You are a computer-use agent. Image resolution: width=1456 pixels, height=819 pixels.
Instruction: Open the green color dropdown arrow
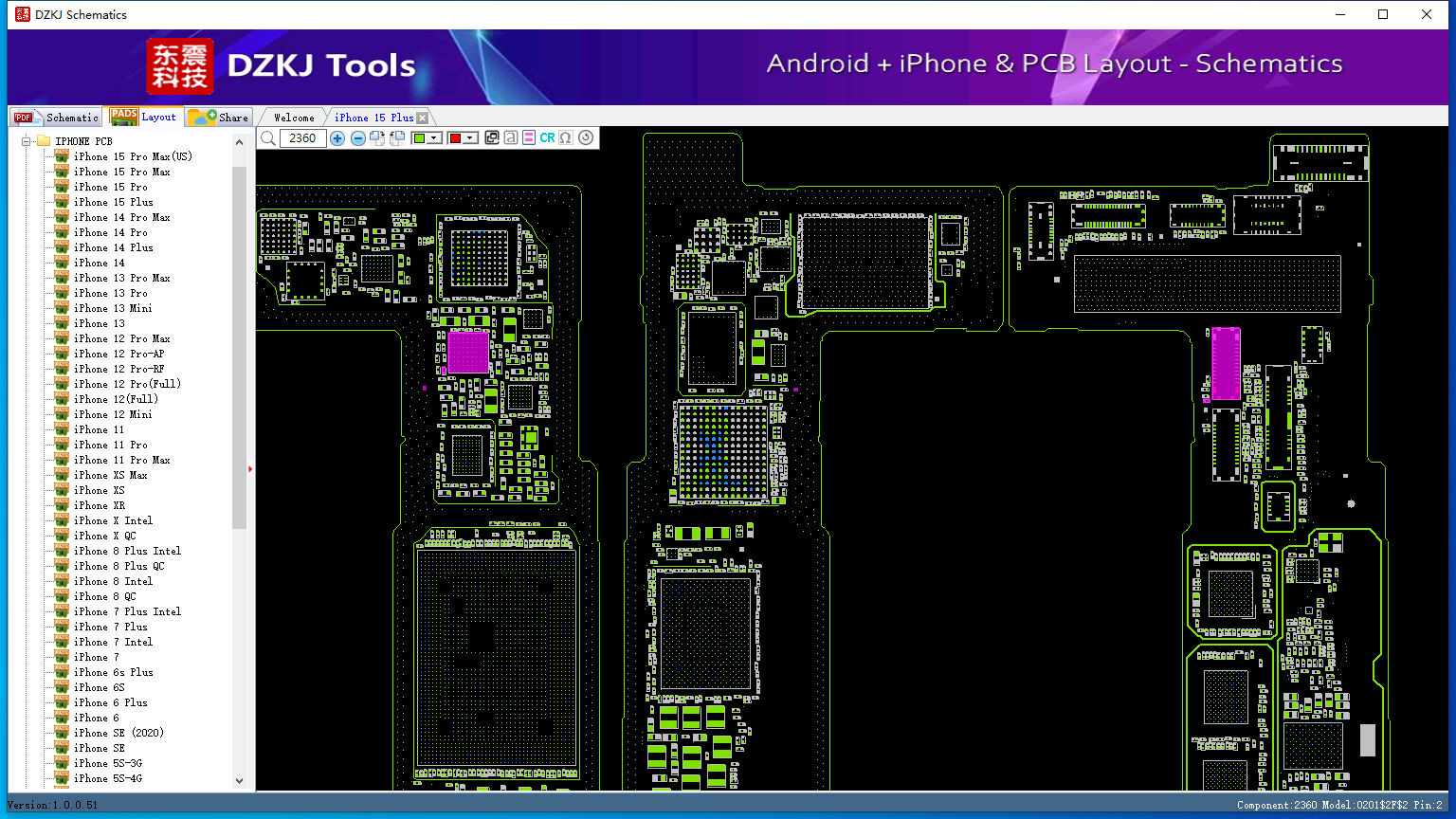pyautogui.click(x=435, y=138)
